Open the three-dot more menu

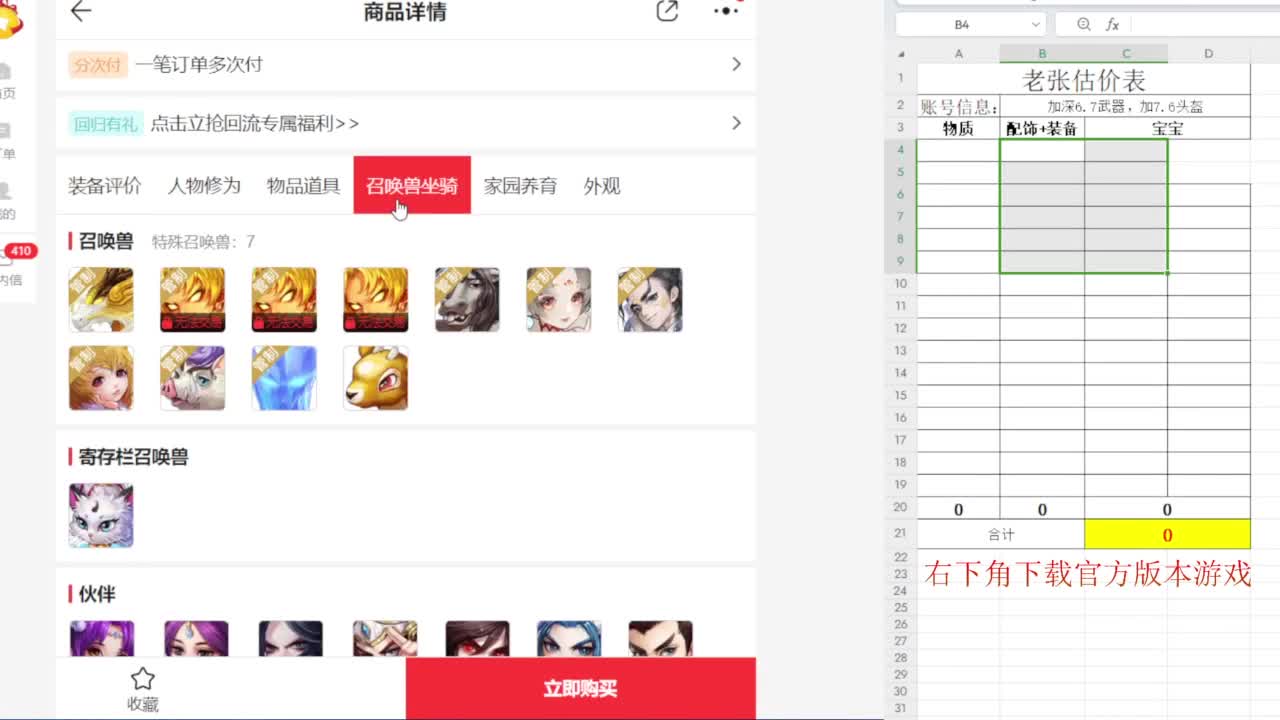[726, 11]
